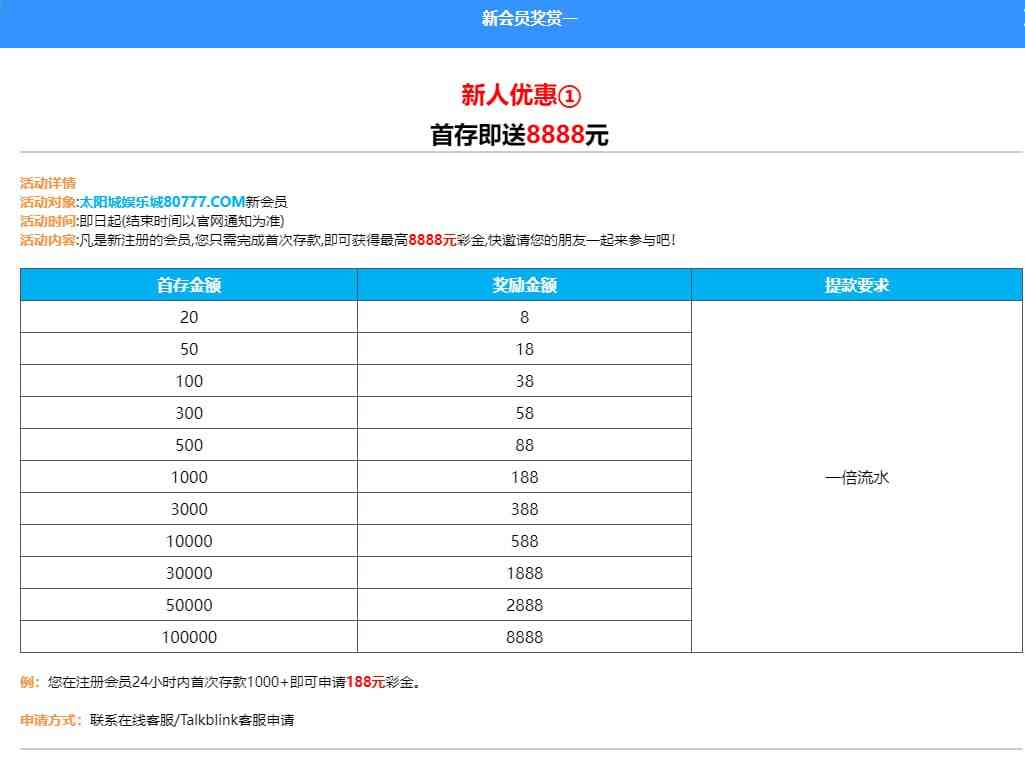The width and height of the screenshot is (1025, 757).
Task: Click the 一倍流水 requirement cell
Action: (x=857, y=477)
